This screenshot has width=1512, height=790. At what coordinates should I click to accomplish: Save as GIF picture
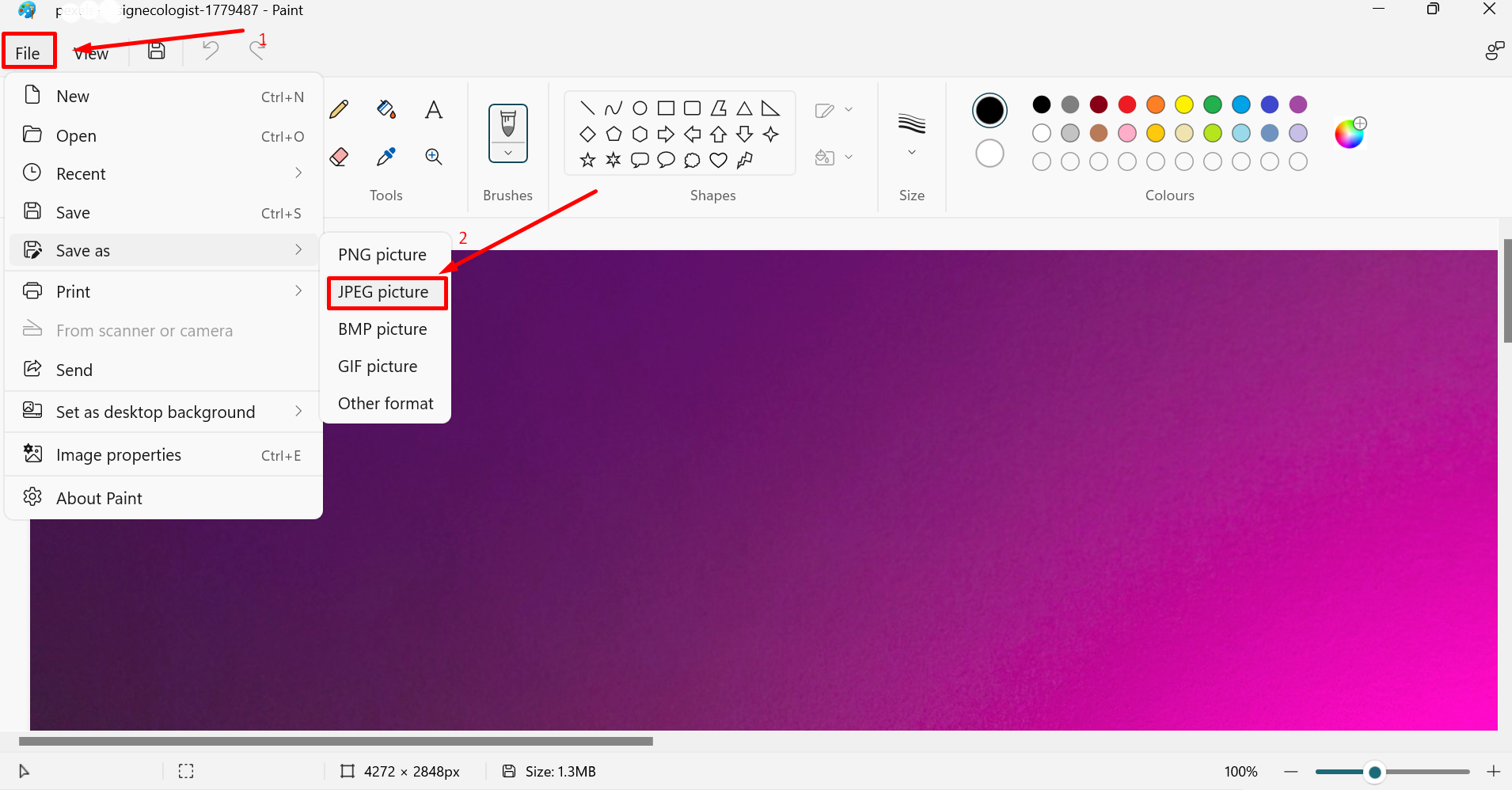pos(386,366)
